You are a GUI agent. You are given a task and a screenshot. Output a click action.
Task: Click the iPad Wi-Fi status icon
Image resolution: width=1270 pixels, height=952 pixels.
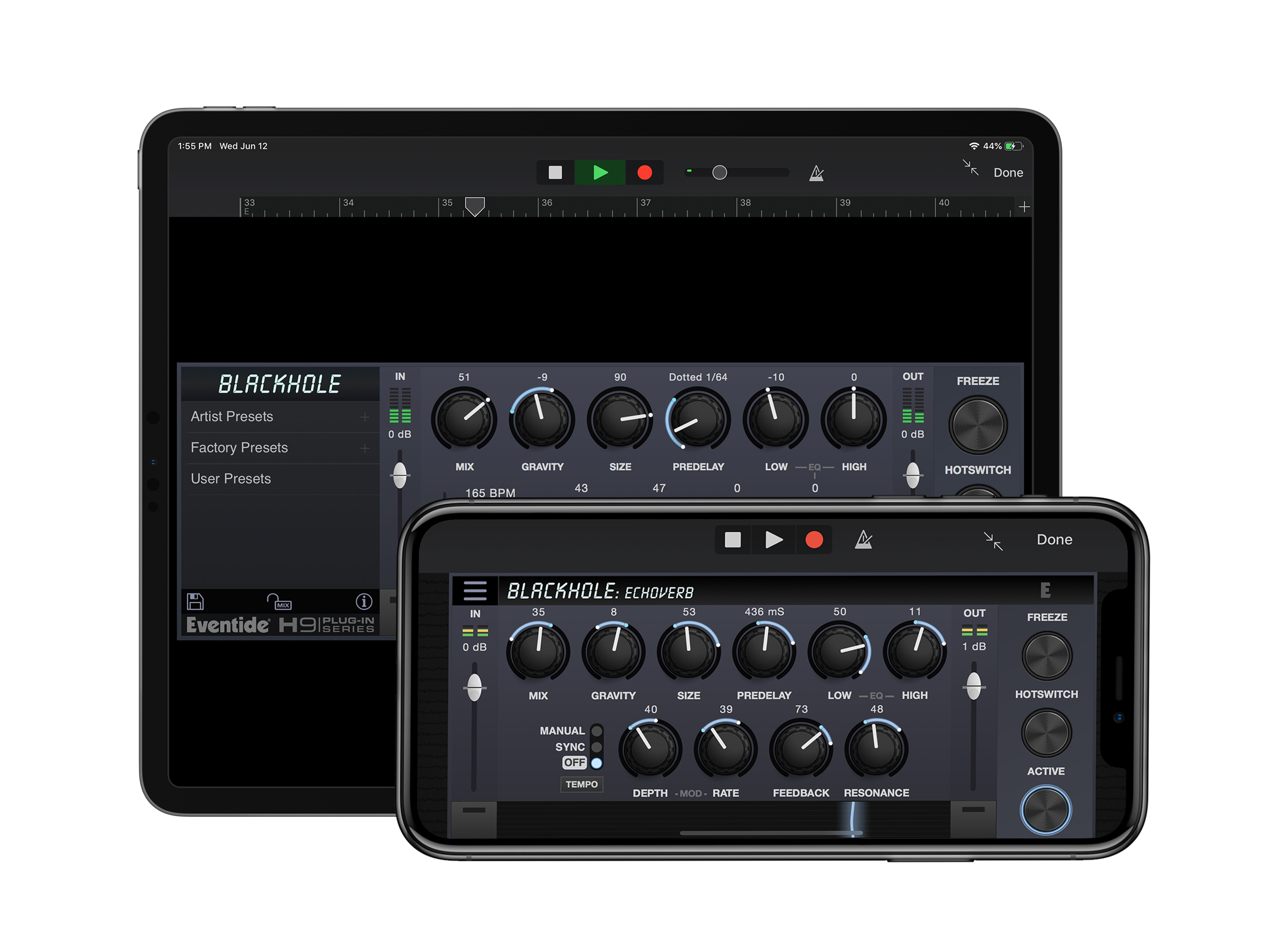pos(974,146)
